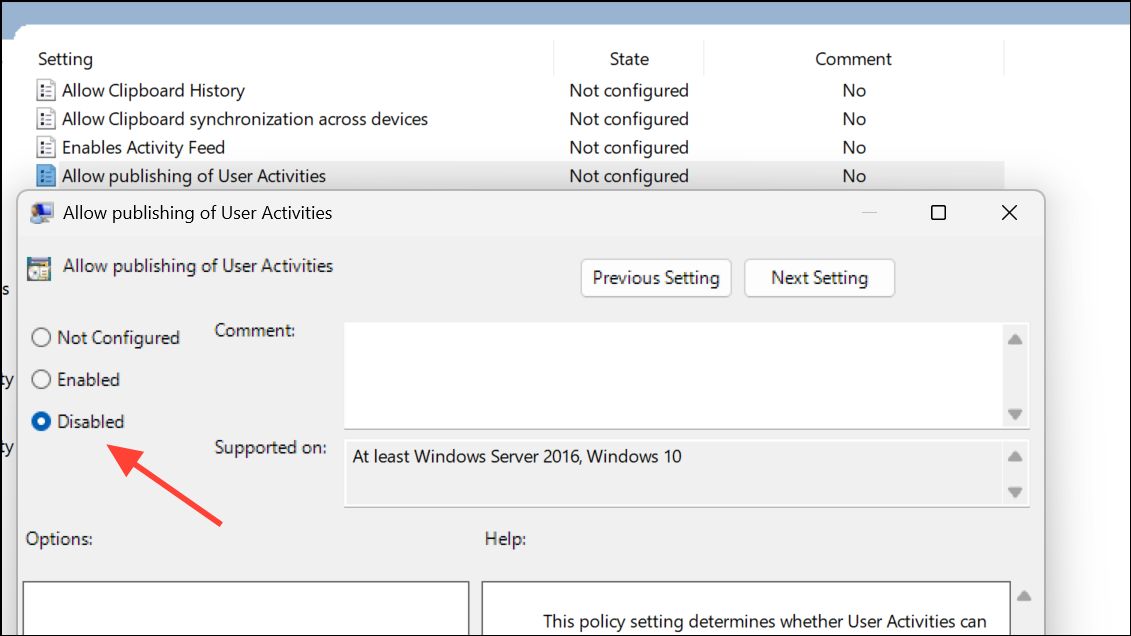The image size is (1131, 636).
Task: Click the selected Allow publishing policy row icon
Action: [x=45, y=176]
